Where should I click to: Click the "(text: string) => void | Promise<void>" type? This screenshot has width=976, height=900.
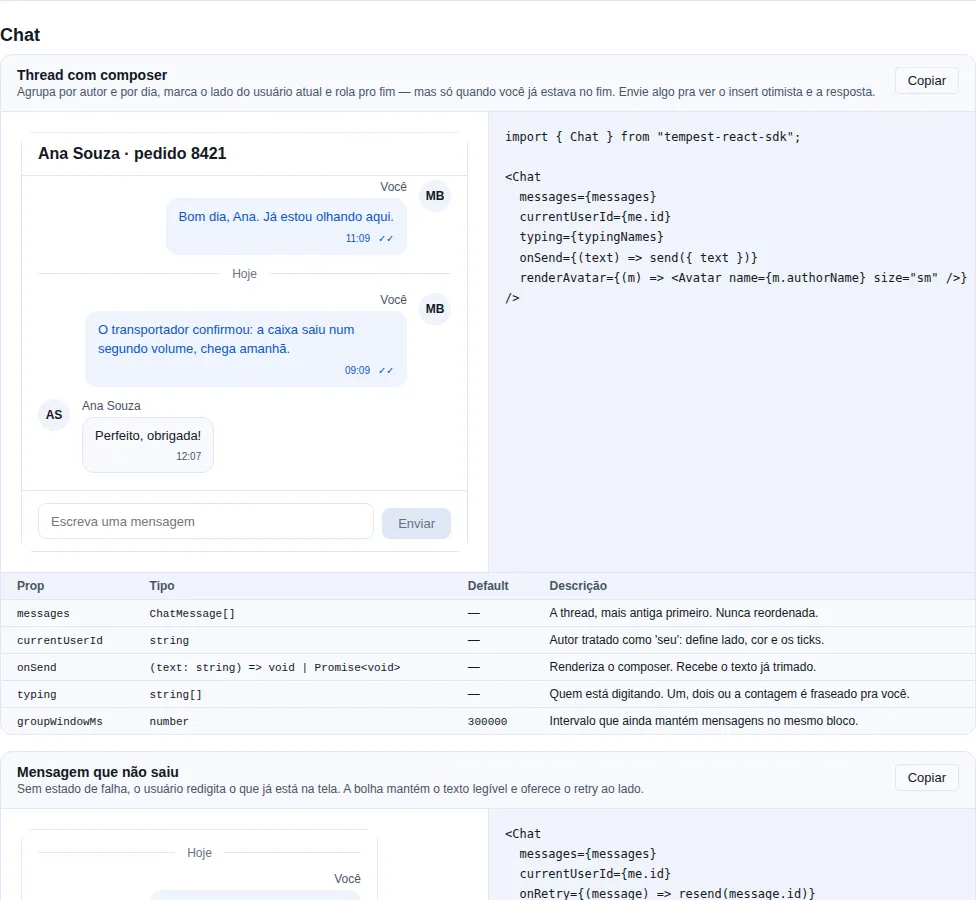point(274,668)
